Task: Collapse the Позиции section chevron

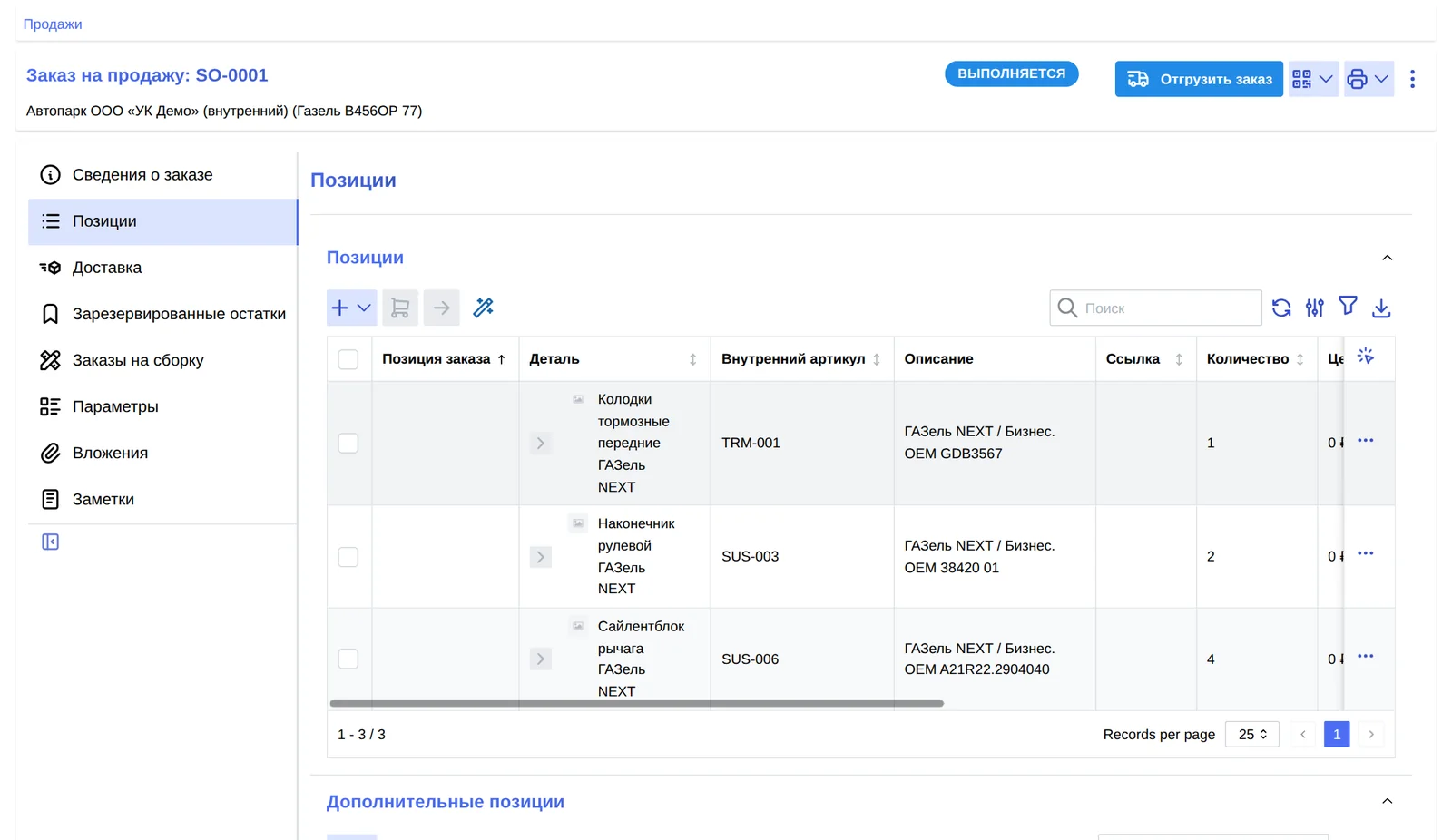Action: [1387, 258]
